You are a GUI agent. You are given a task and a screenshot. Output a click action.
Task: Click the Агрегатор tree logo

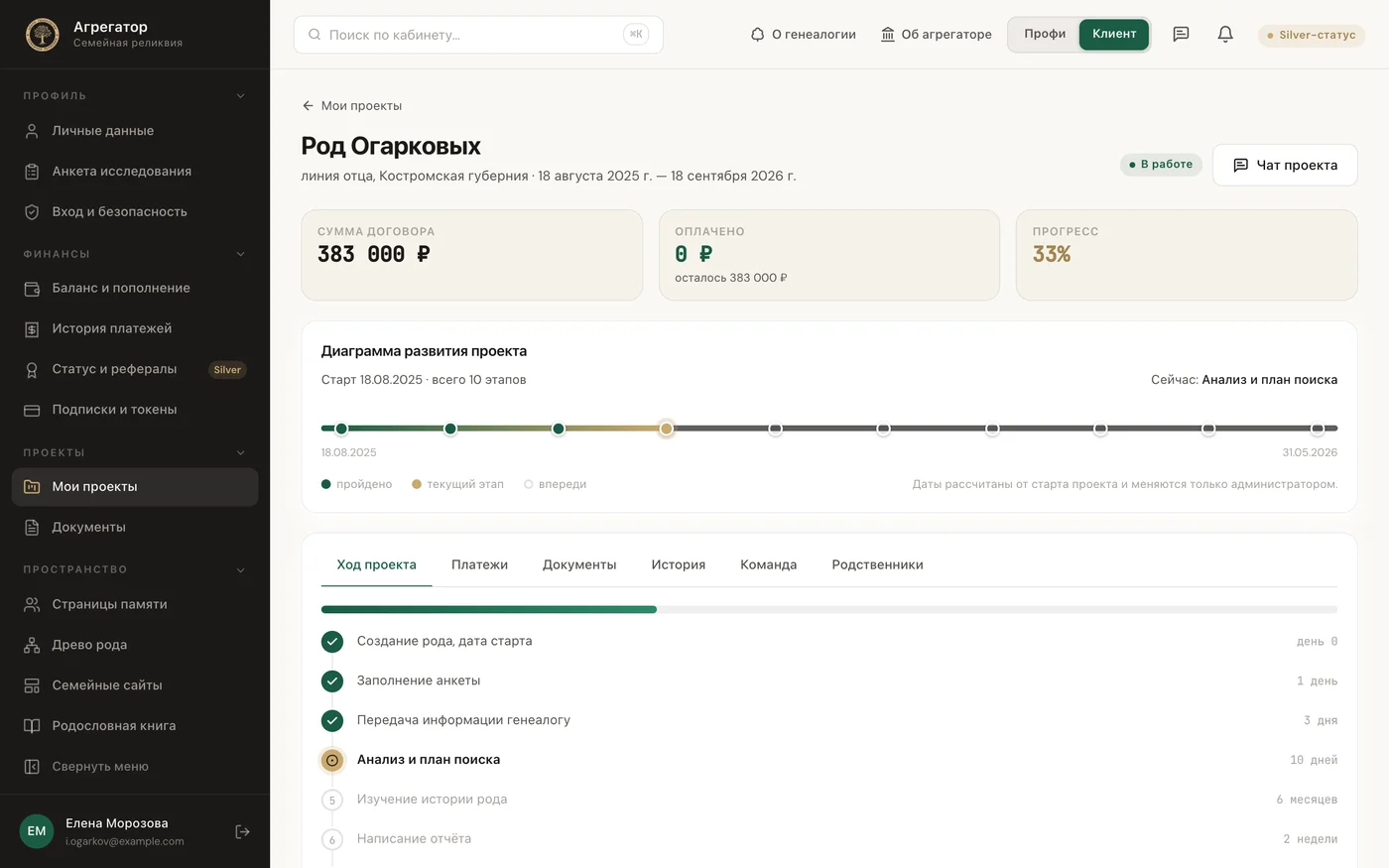coord(42,35)
